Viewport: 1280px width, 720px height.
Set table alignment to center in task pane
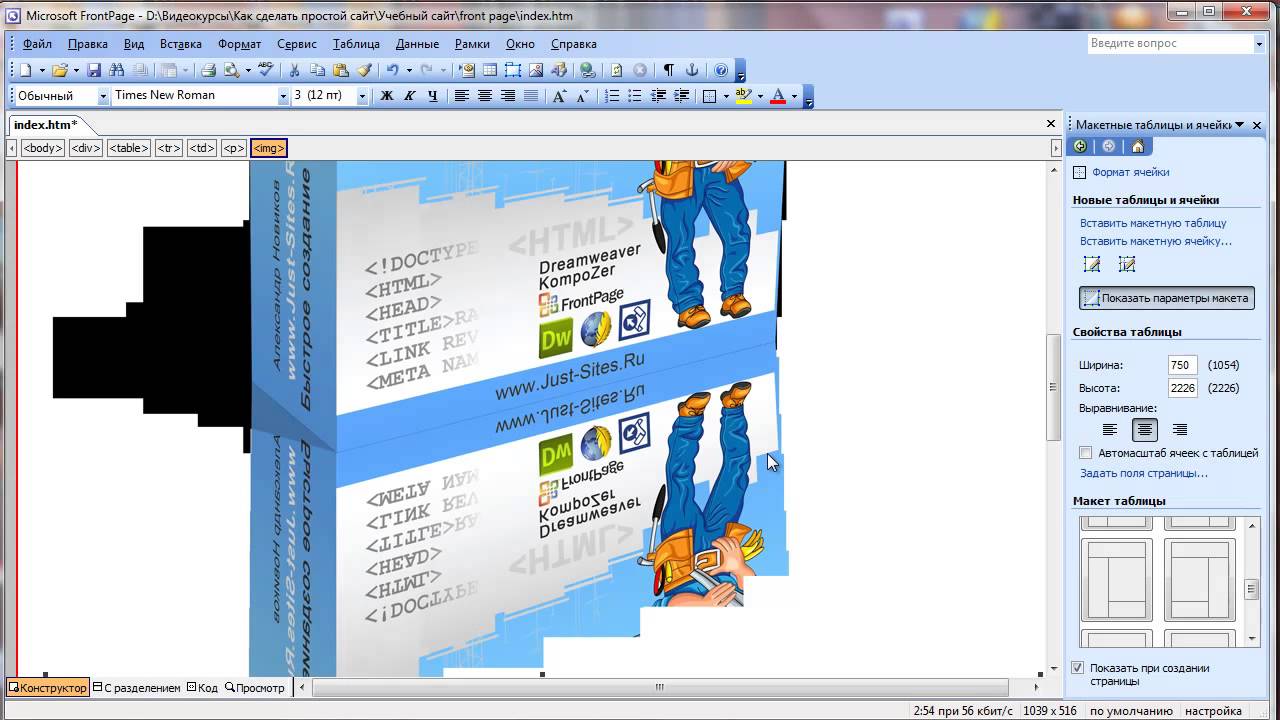(1145, 430)
